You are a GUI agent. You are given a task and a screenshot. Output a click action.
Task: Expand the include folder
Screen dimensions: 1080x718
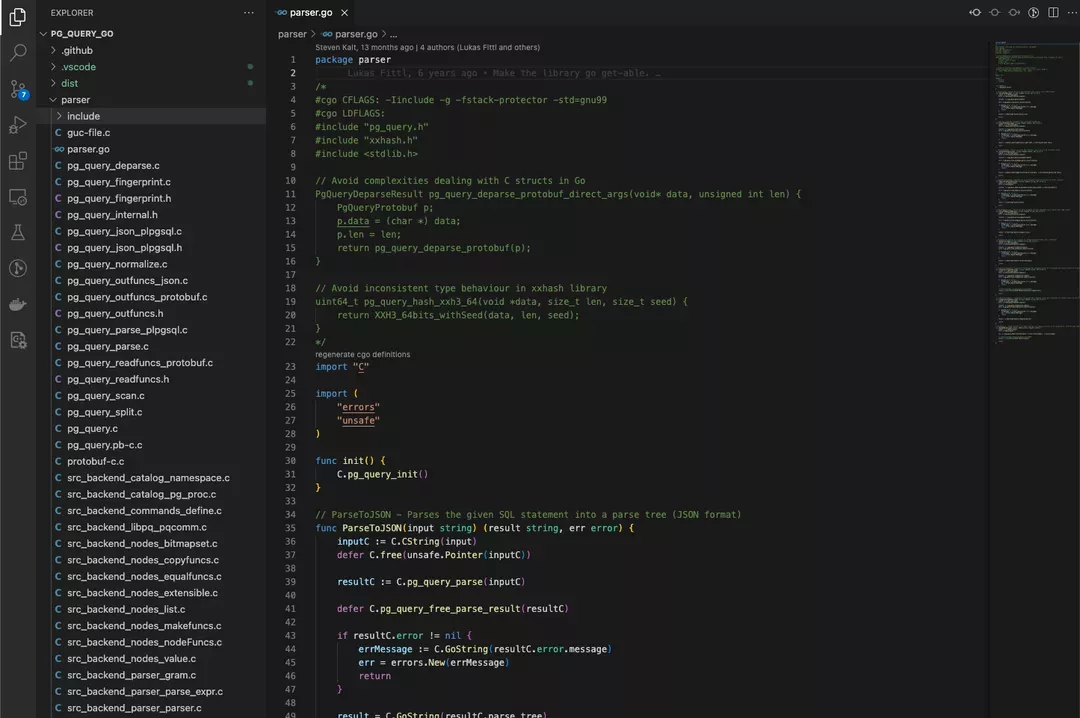tap(83, 116)
